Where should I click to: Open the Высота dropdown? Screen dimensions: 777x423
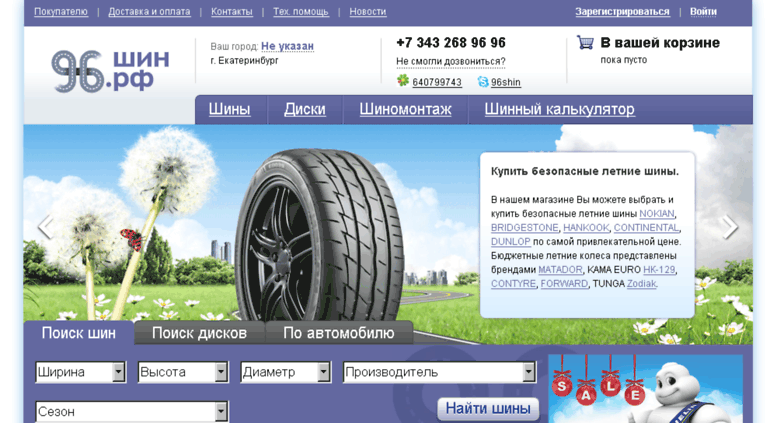pos(183,372)
